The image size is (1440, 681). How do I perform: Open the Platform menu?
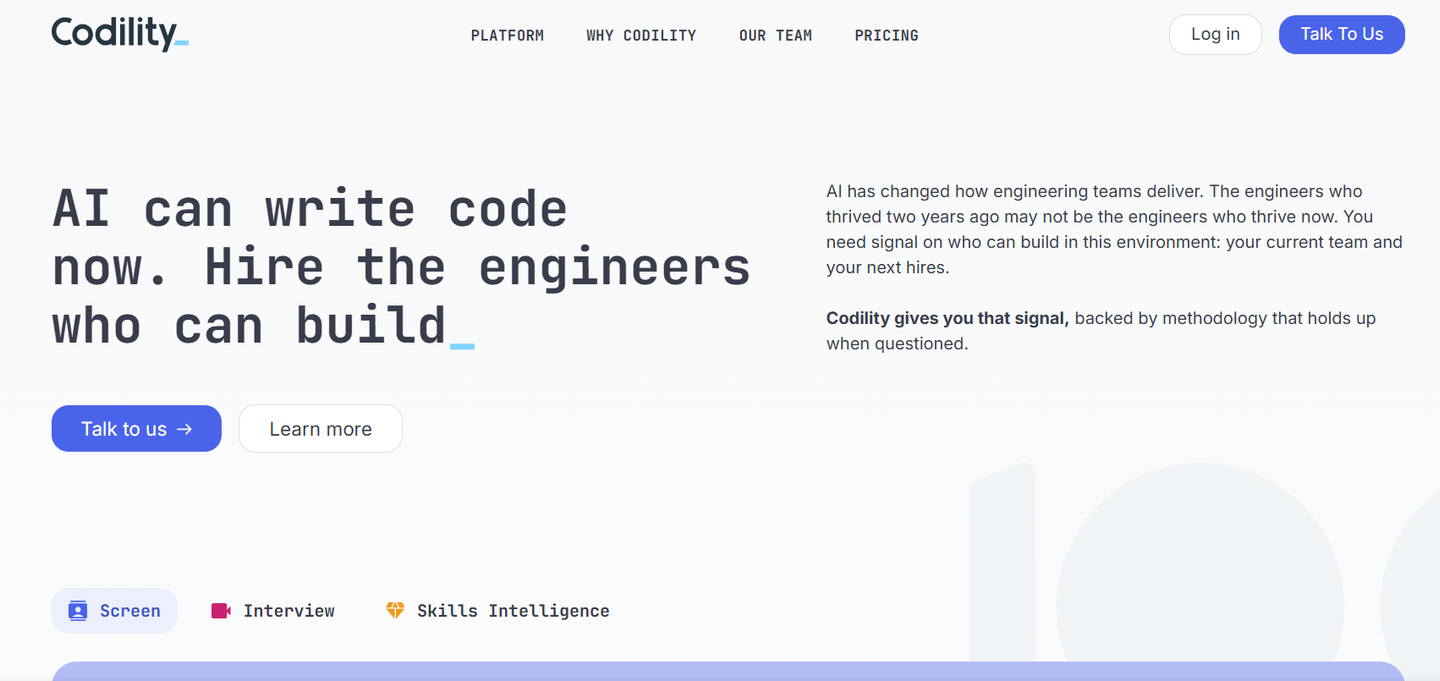pyautogui.click(x=508, y=35)
